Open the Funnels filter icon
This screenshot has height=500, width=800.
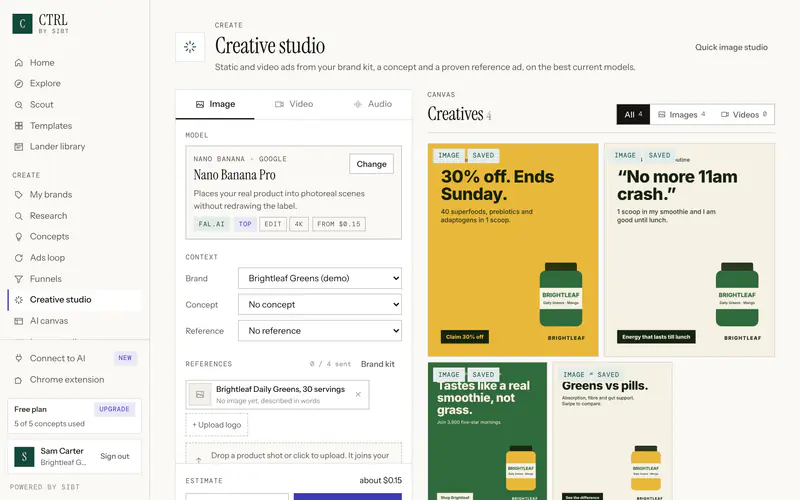point(19,279)
